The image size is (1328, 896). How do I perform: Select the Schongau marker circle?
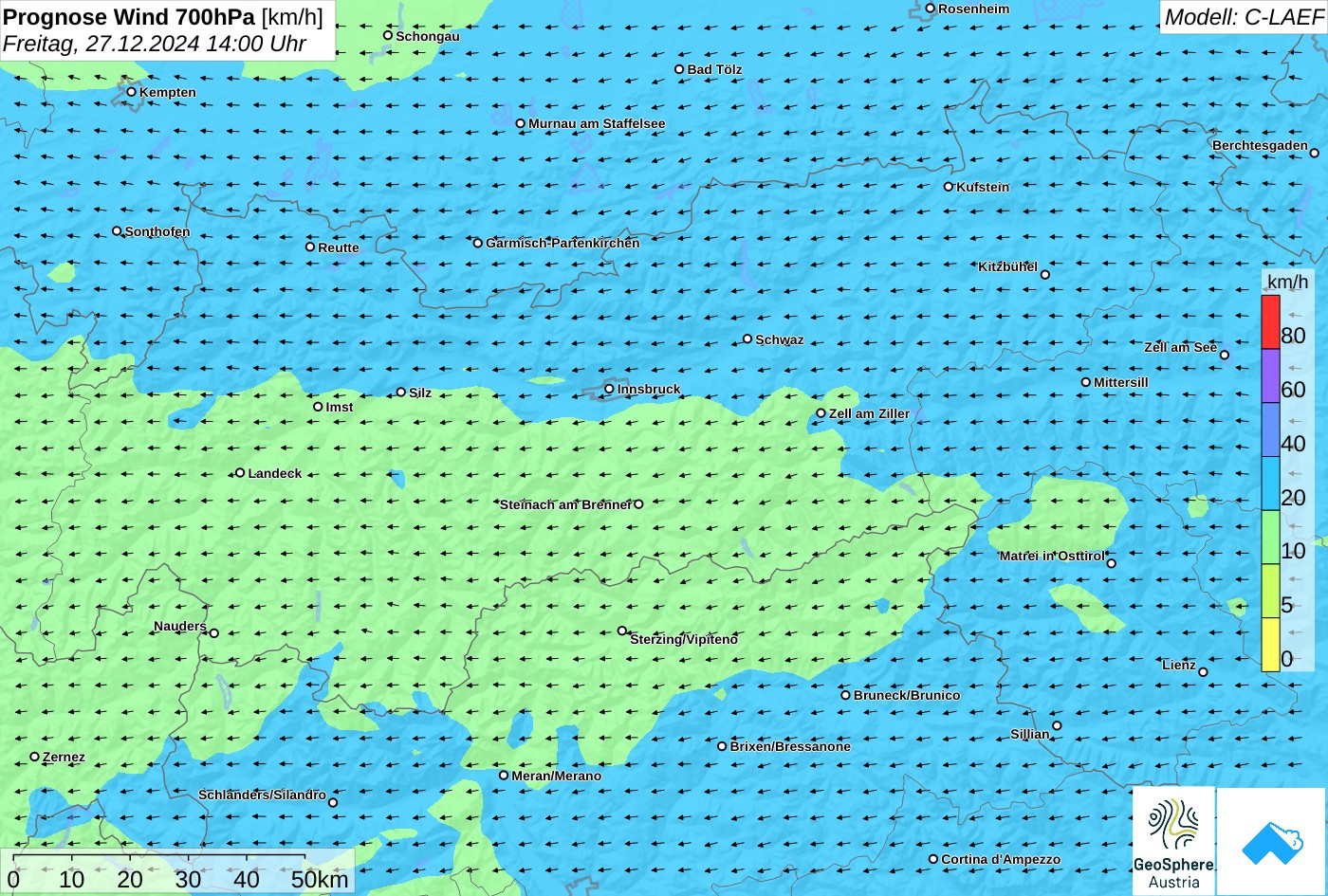[388, 35]
